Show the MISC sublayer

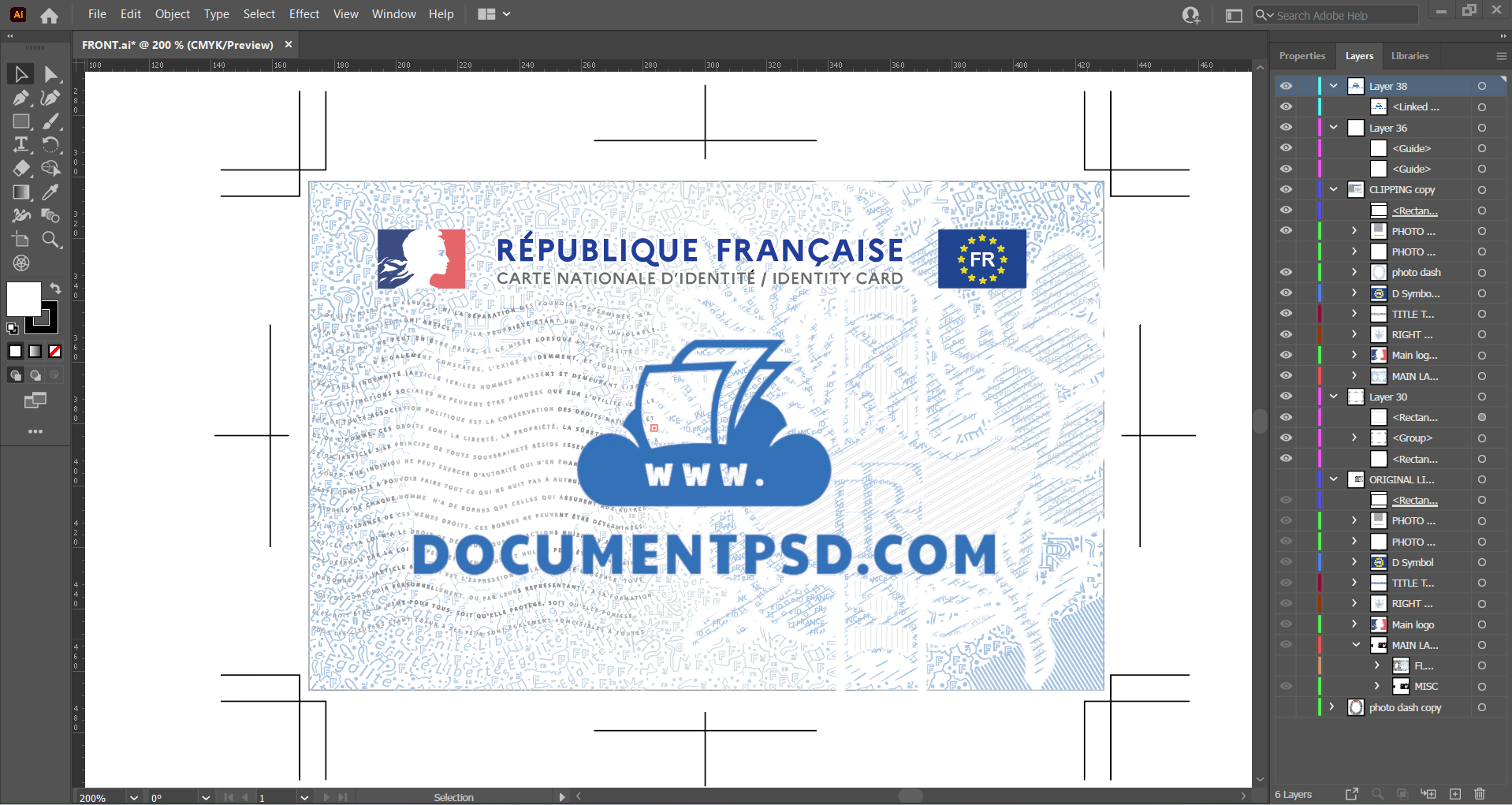[1286, 686]
